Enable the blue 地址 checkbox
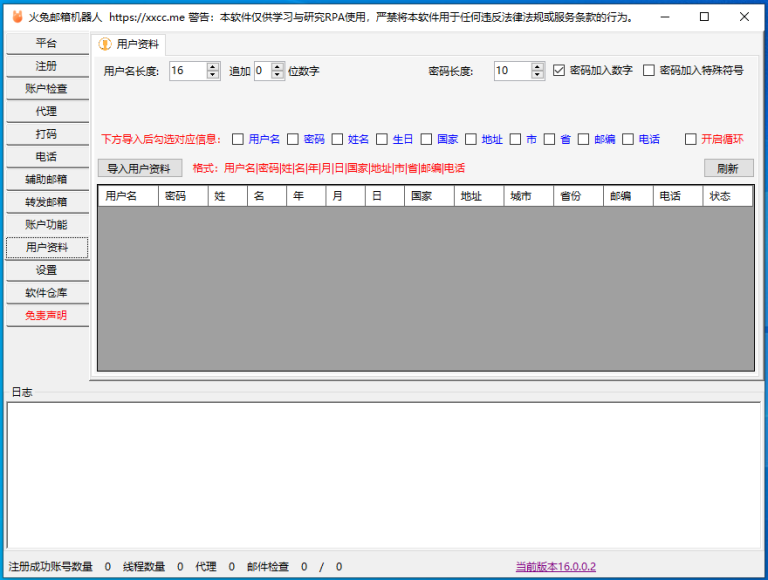768x580 pixels. point(471,139)
